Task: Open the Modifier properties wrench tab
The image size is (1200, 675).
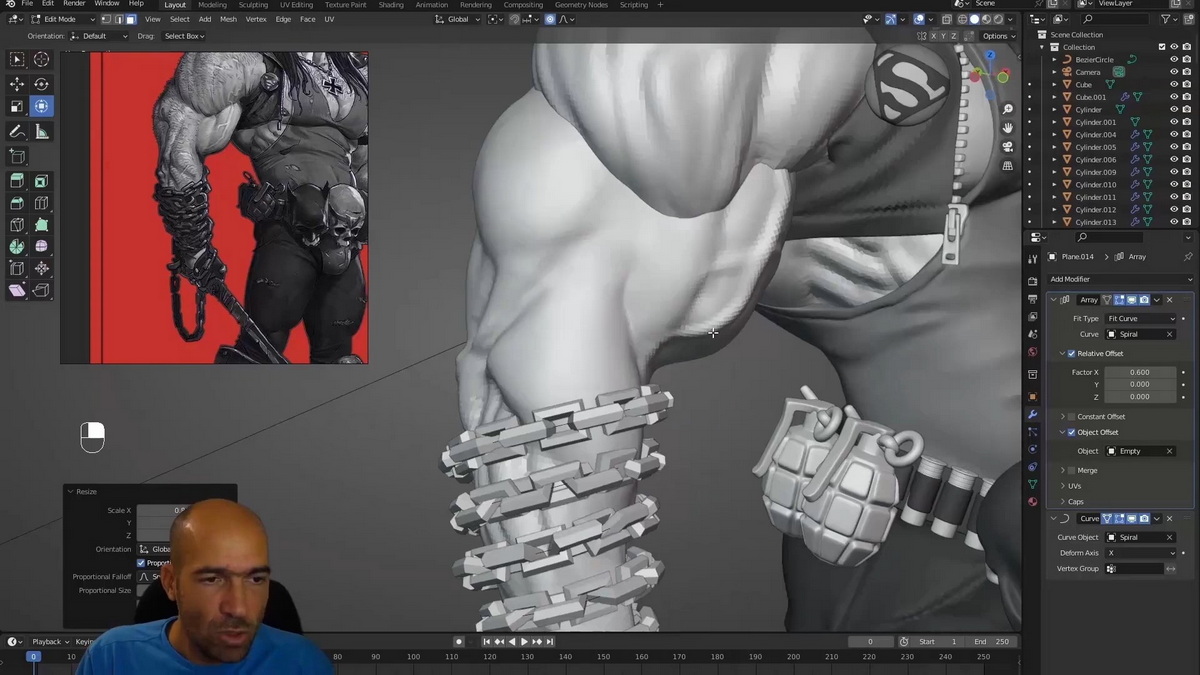Action: (1033, 414)
